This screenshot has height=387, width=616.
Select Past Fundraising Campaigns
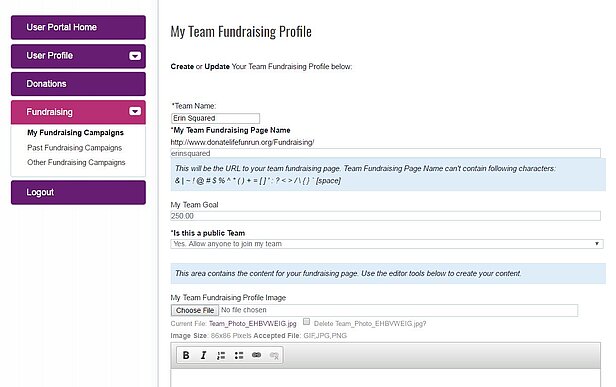(x=75, y=148)
